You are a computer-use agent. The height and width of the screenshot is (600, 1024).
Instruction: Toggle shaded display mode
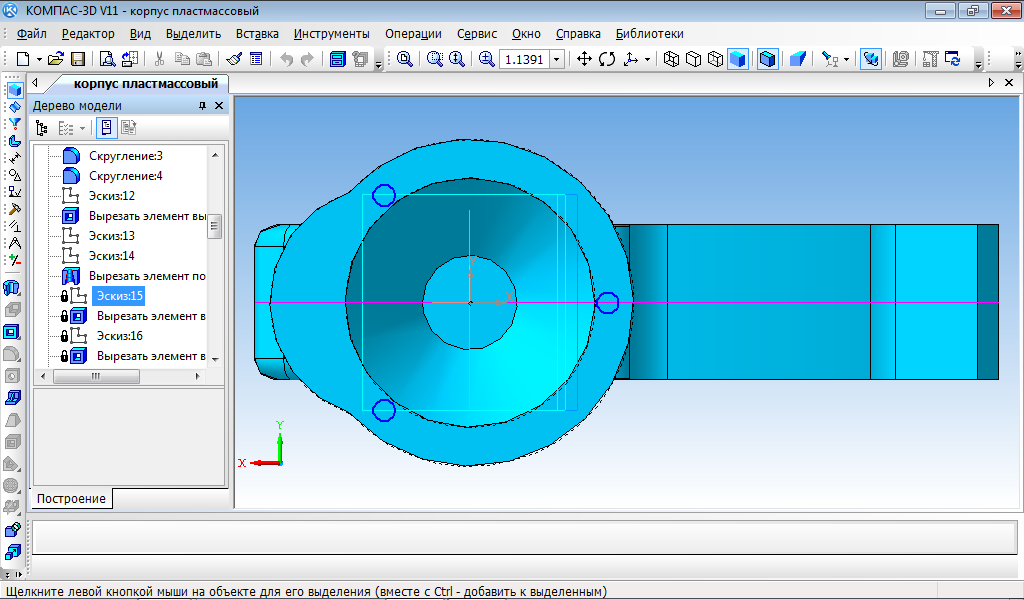click(737, 59)
